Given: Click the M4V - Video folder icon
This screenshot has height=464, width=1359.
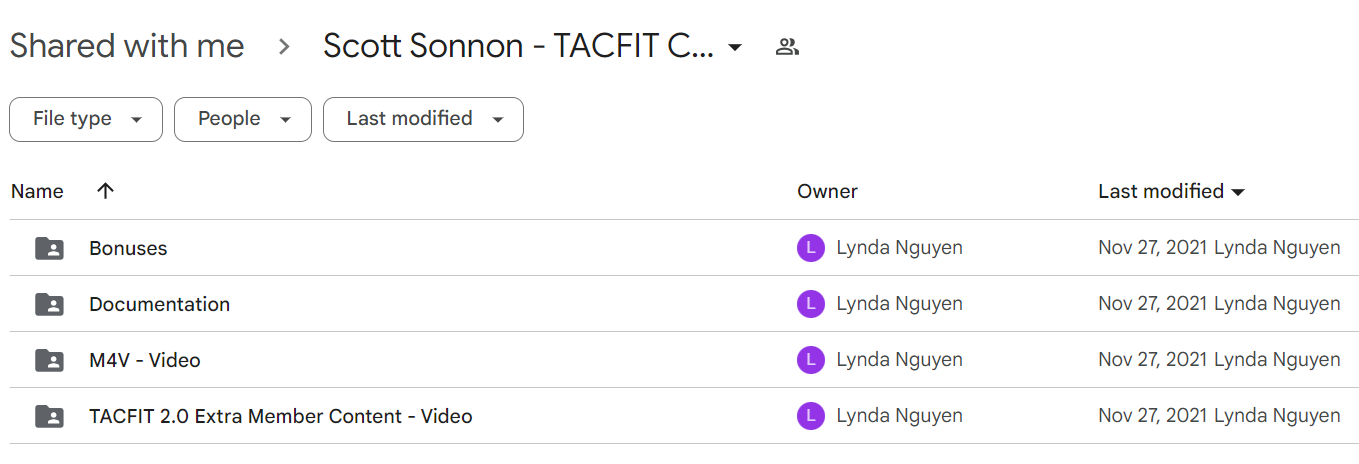Looking at the screenshot, I should click(49, 360).
